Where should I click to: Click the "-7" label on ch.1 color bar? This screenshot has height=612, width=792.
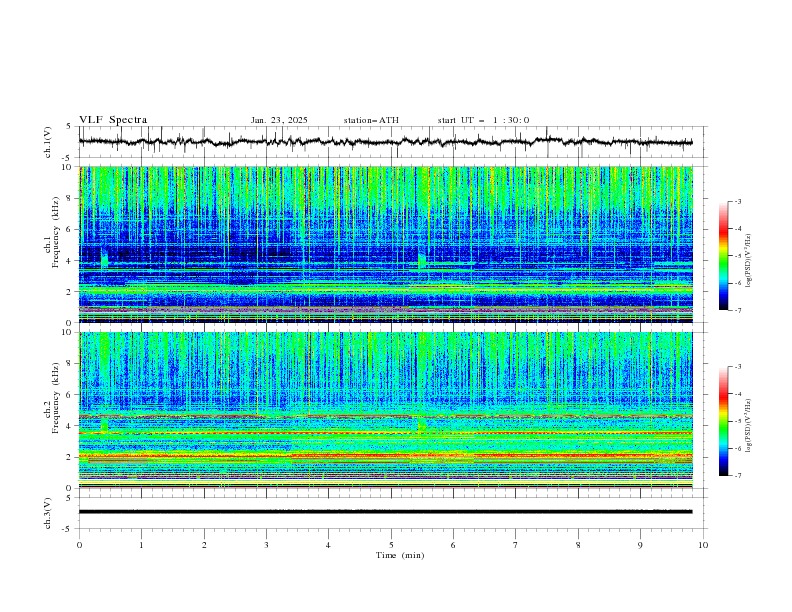point(737,310)
